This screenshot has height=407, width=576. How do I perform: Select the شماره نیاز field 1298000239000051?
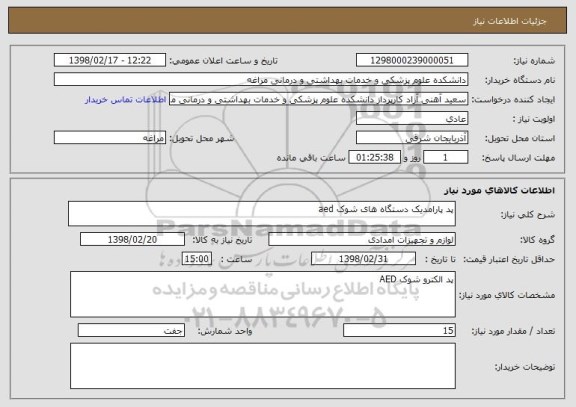412,60
